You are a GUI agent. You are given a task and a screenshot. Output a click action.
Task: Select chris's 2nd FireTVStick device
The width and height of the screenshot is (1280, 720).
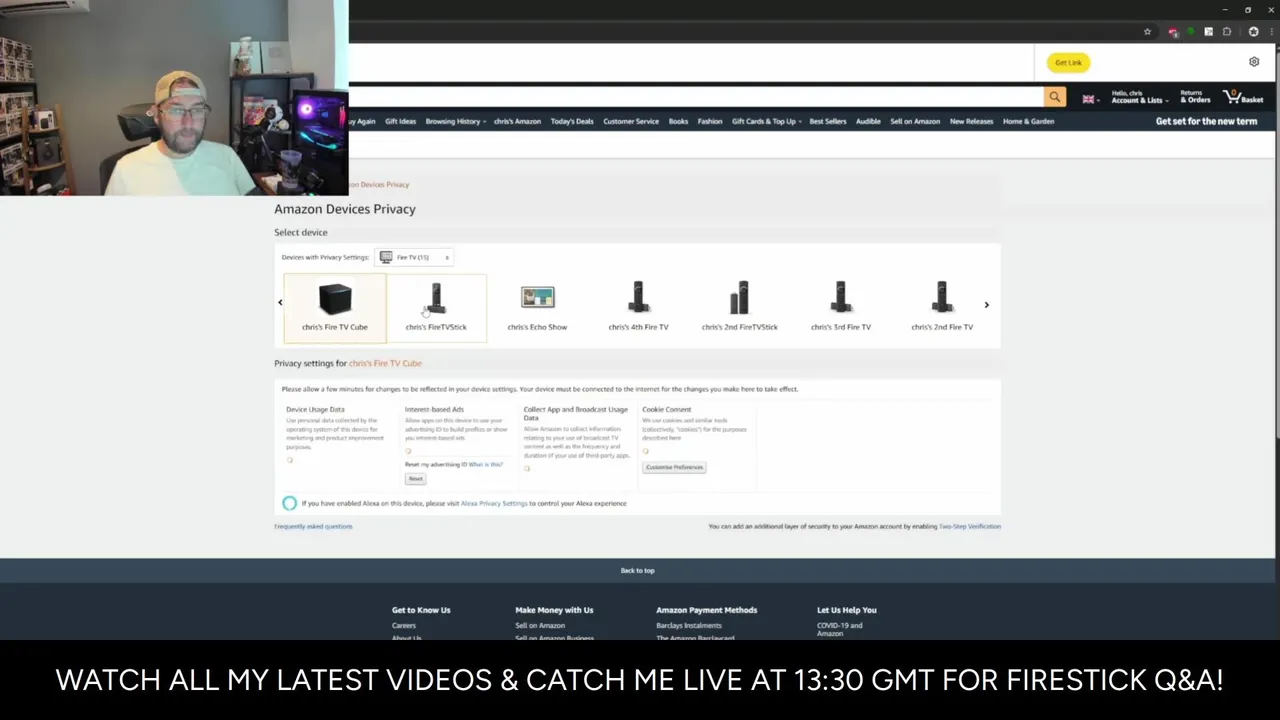739,308
